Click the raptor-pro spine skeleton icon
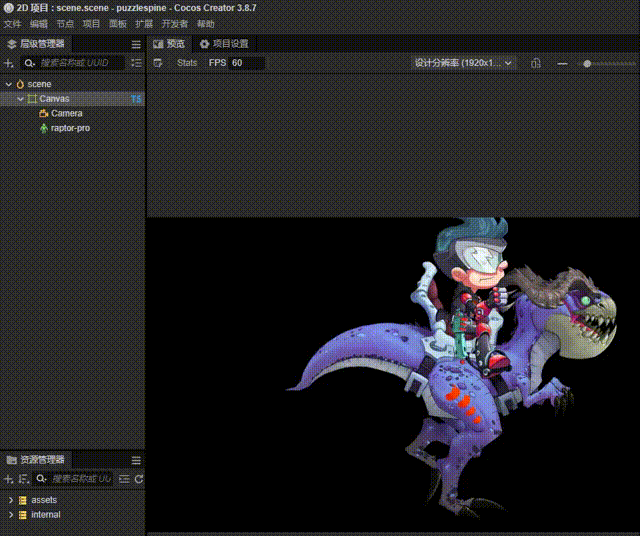640x536 pixels. 44,128
